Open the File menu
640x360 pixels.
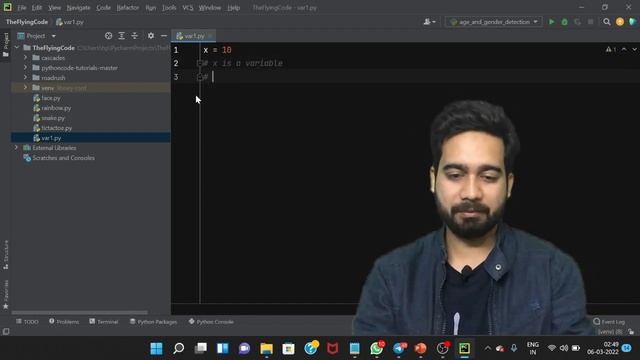click(22, 8)
